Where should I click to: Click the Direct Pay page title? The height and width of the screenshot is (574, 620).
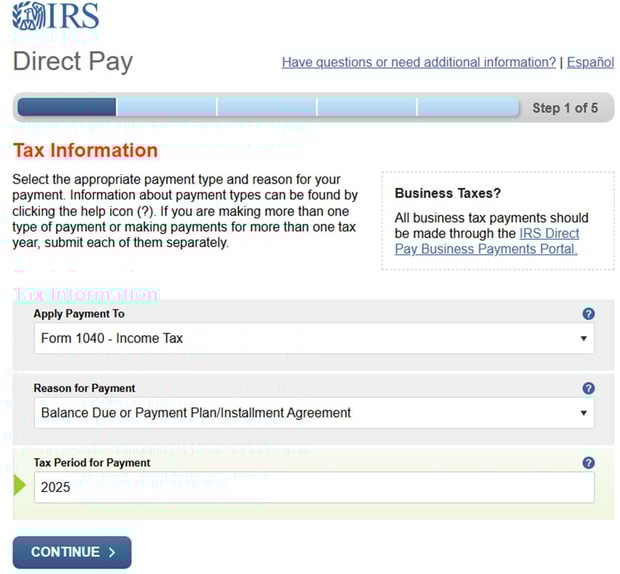tap(72, 61)
